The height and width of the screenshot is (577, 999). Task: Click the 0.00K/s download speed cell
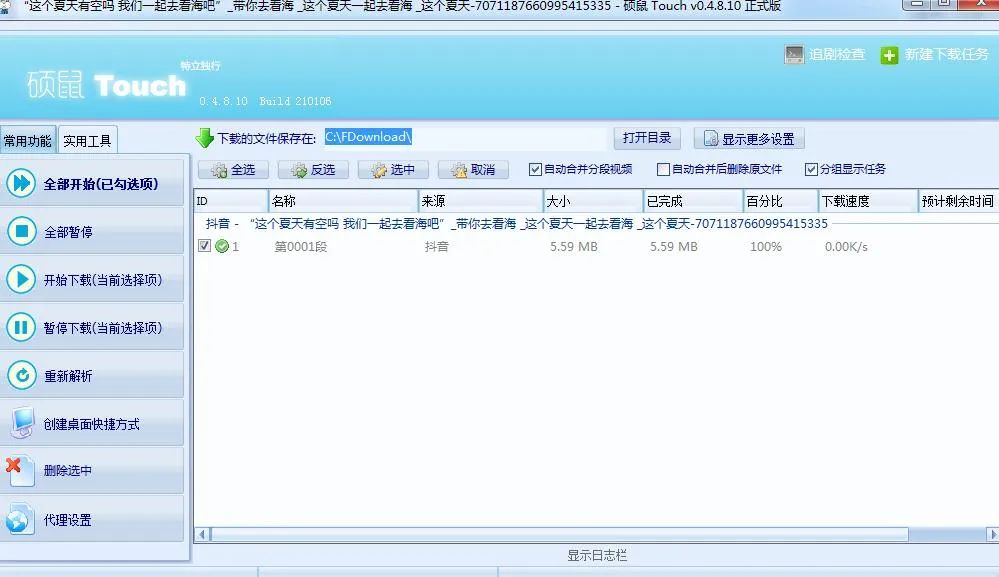click(x=846, y=246)
